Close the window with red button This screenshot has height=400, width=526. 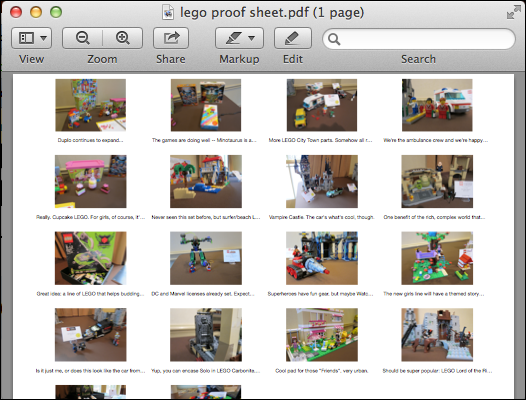[16, 12]
